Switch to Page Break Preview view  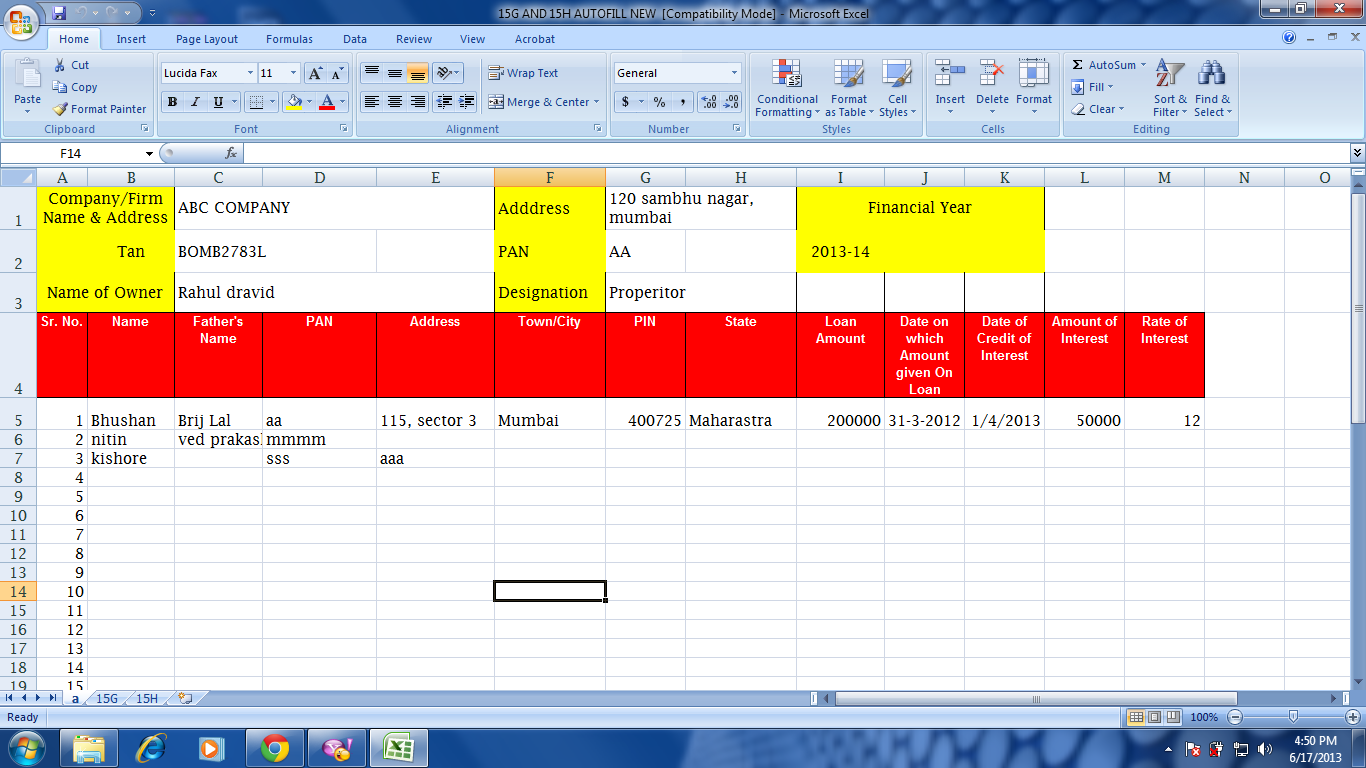tap(1171, 717)
